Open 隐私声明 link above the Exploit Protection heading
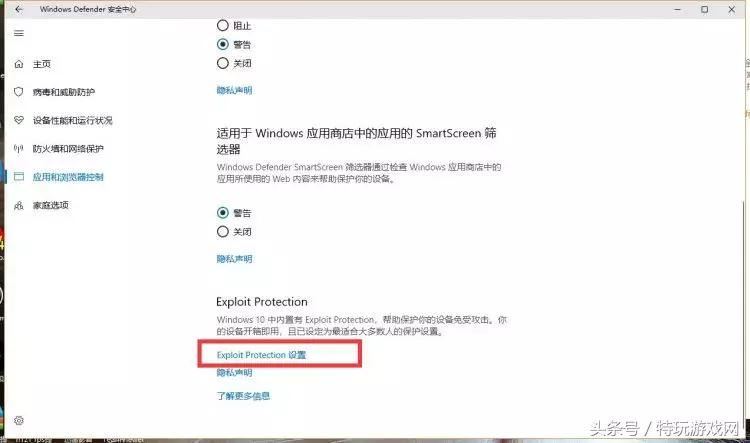The height and width of the screenshot is (443, 750). 234,259
